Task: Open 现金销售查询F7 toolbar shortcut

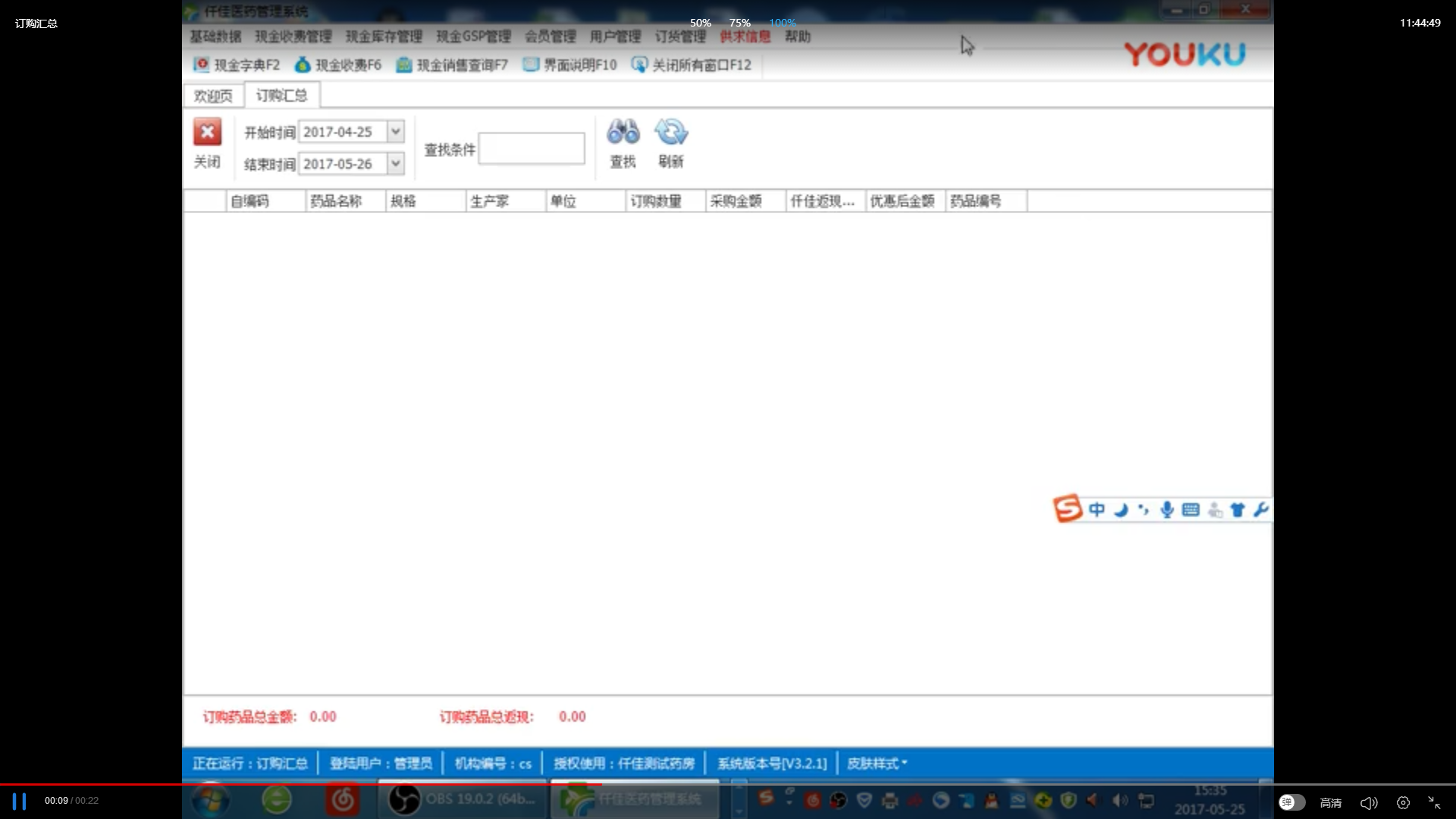Action: (x=452, y=65)
